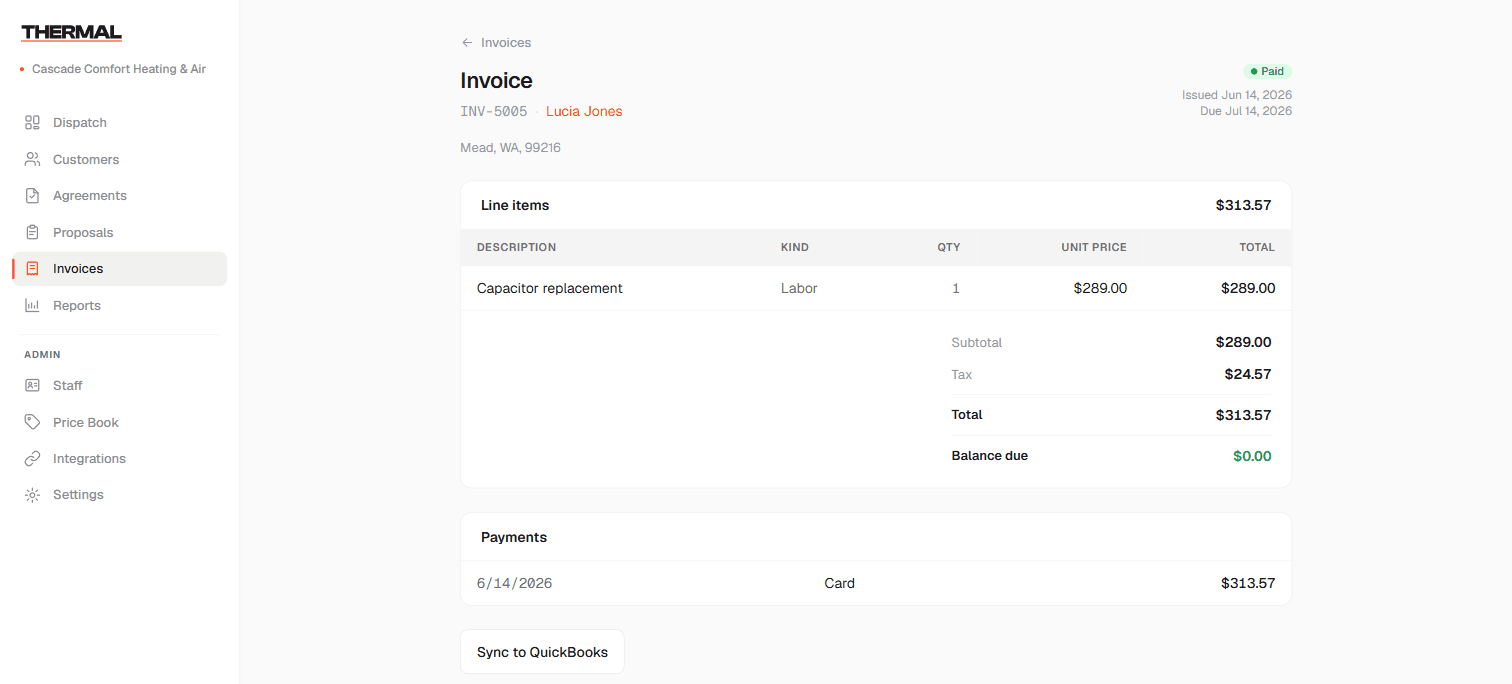1512x684 pixels.
Task: Open Agreements in the sidebar
Action: pos(119,196)
